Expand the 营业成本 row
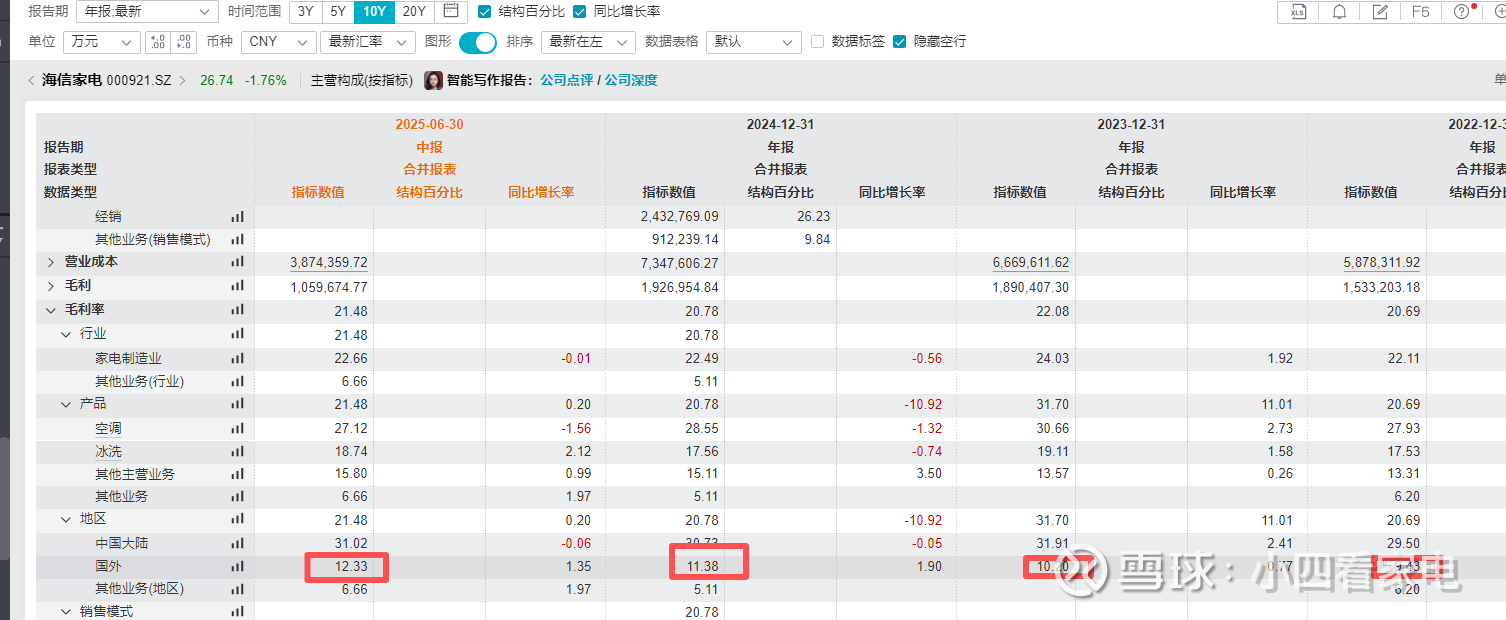1506x620 pixels. tap(51, 262)
